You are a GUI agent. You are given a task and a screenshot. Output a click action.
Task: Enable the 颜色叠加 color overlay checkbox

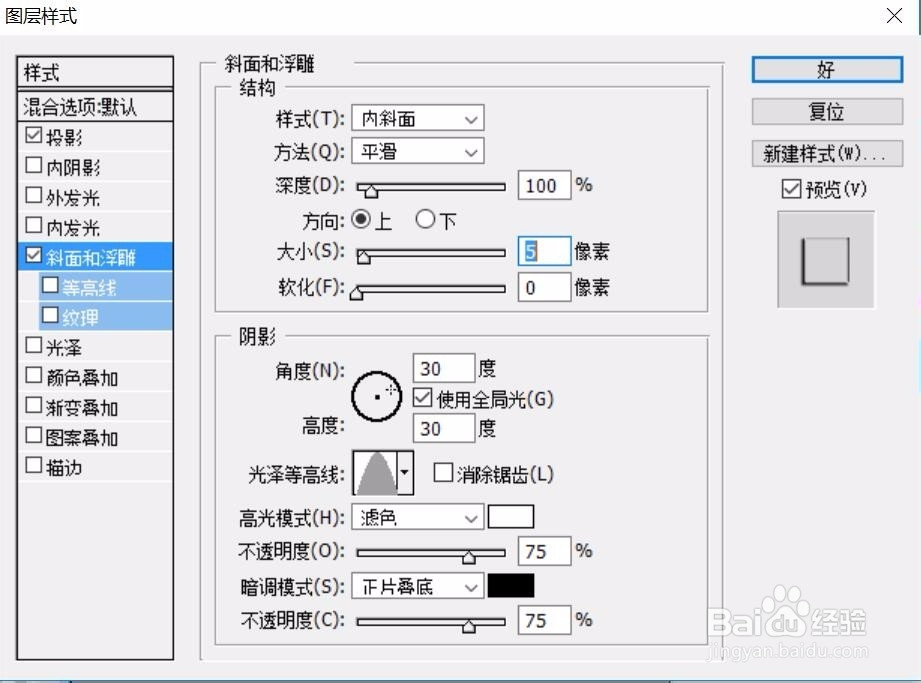point(33,376)
